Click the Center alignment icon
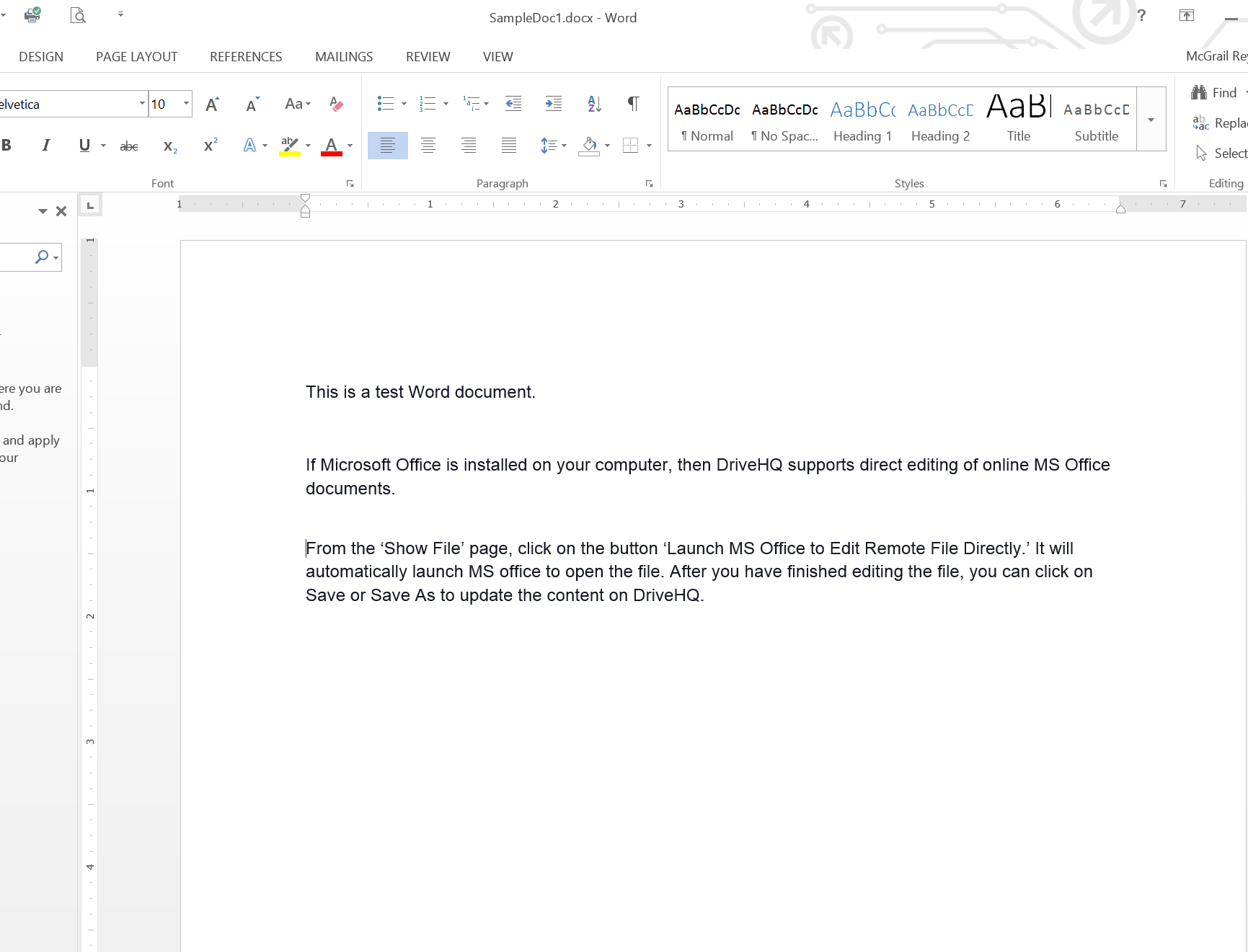 pos(428,146)
